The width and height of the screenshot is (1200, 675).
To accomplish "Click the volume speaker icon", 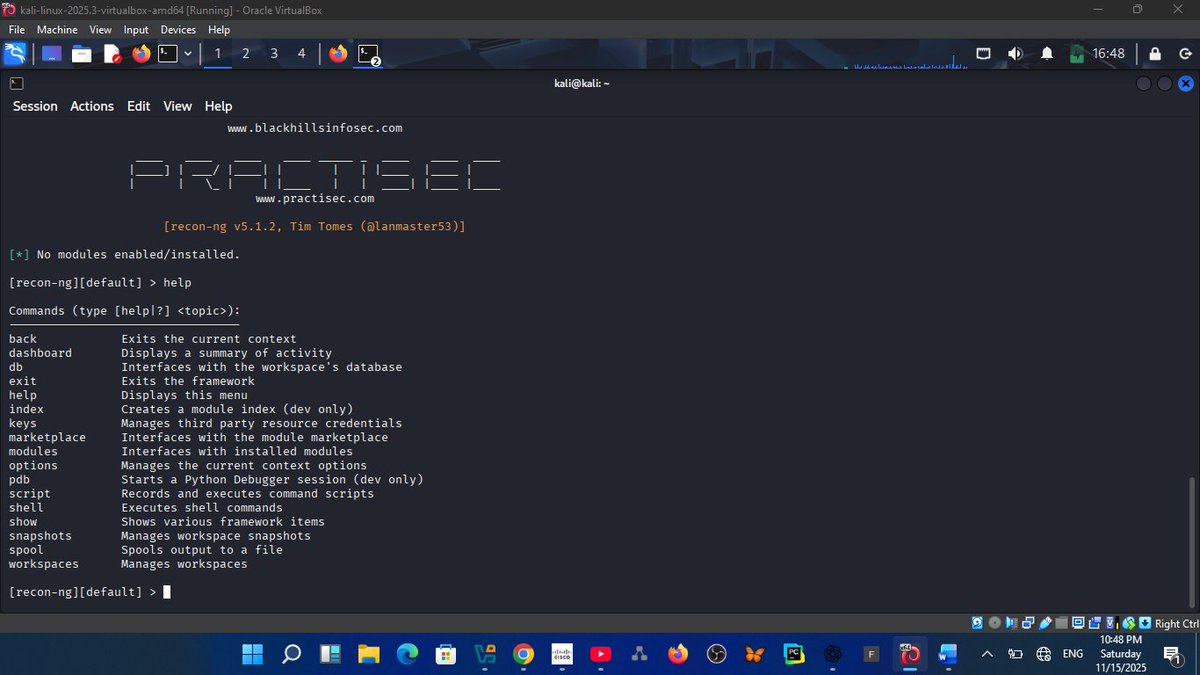I will [x=1015, y=54].
